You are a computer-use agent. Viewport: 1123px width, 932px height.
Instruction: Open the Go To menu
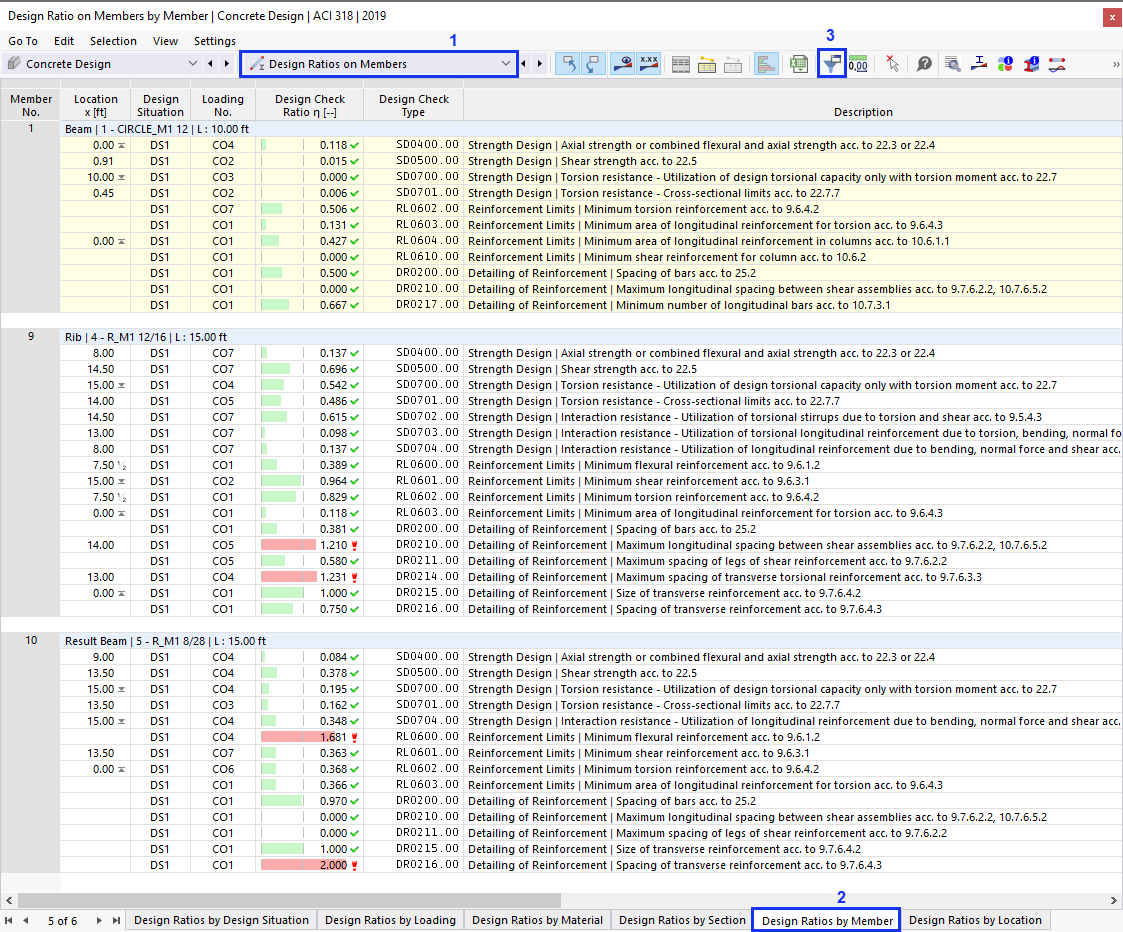click(23, 41)
